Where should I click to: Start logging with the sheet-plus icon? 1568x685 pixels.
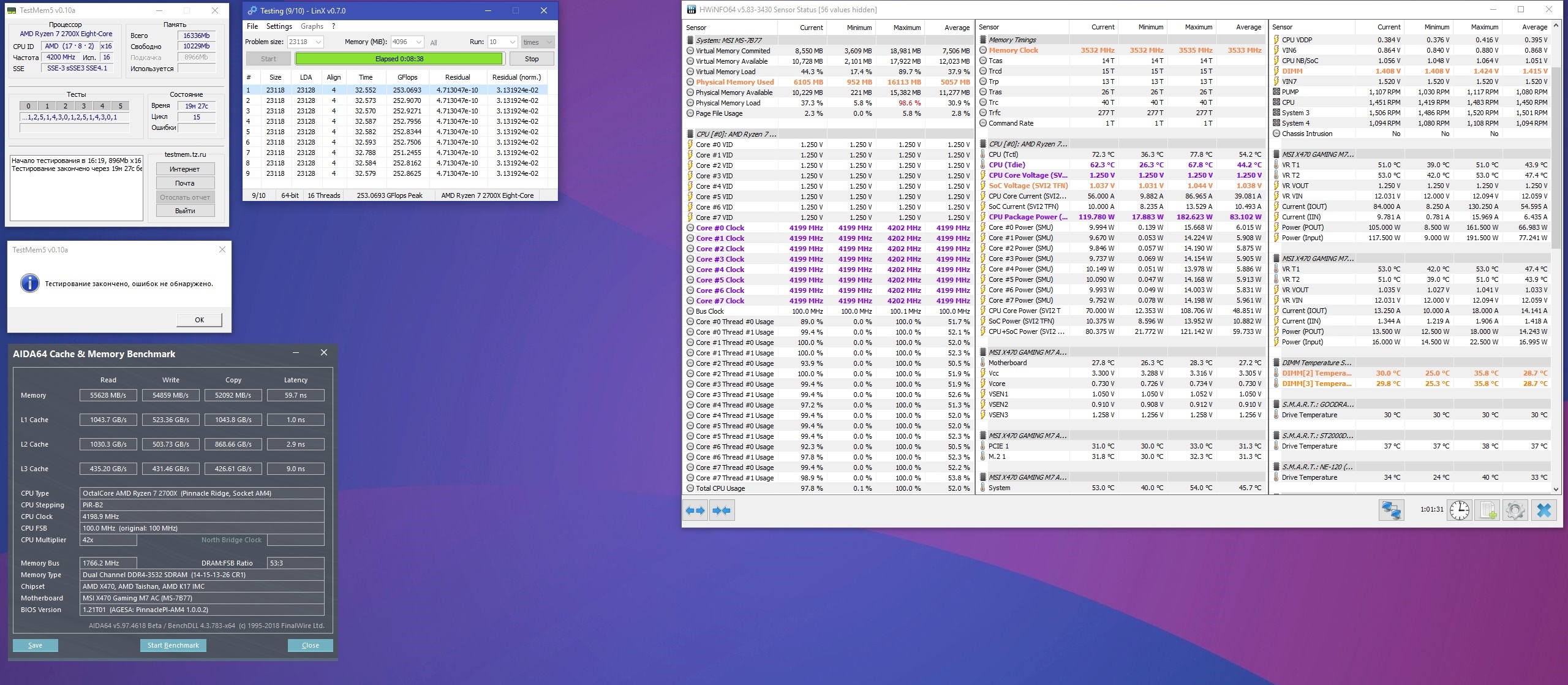[1488, 510]
